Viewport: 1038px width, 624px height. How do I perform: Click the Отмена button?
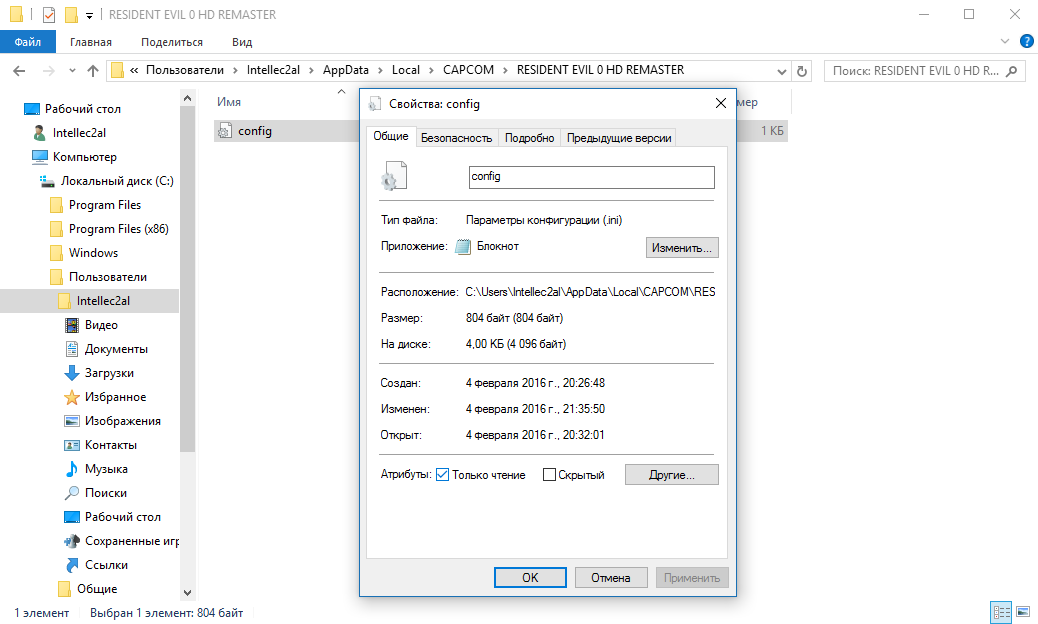610,577
